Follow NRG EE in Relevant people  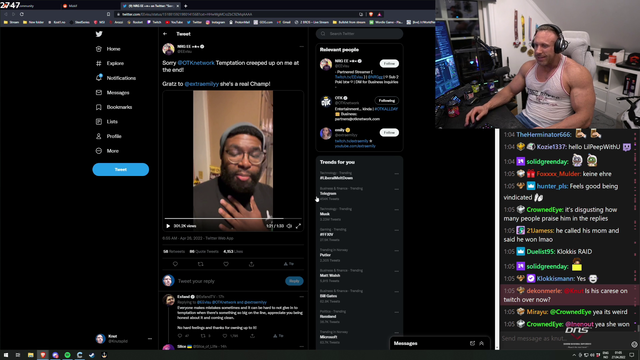pos(389,64)
